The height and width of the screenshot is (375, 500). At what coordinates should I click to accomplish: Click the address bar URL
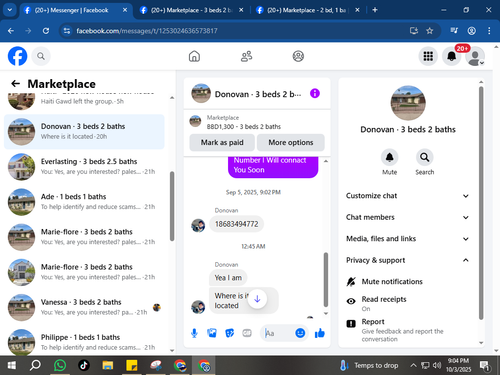147,31
